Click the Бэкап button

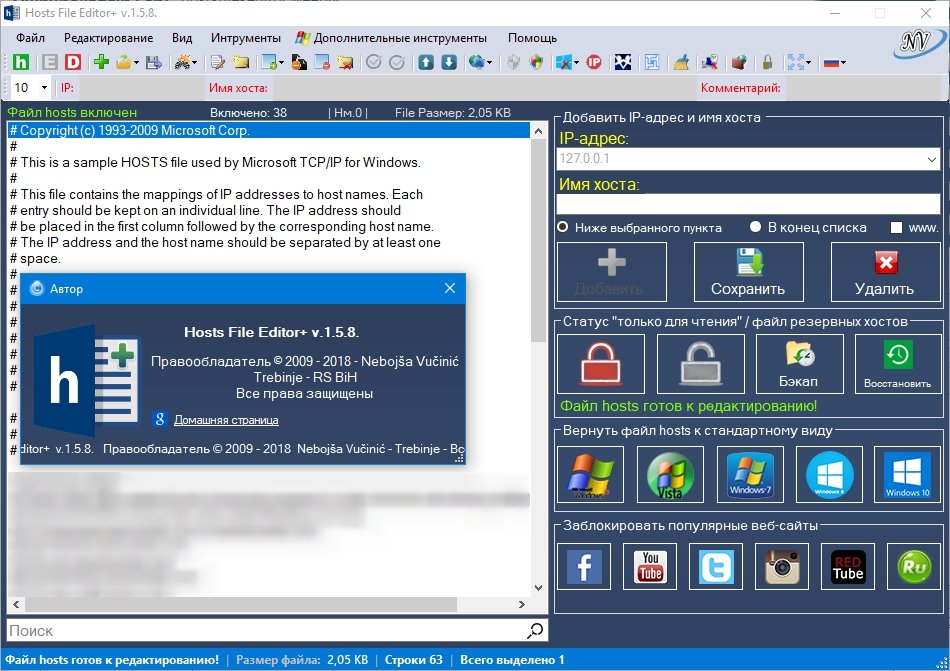pos(799,363)
